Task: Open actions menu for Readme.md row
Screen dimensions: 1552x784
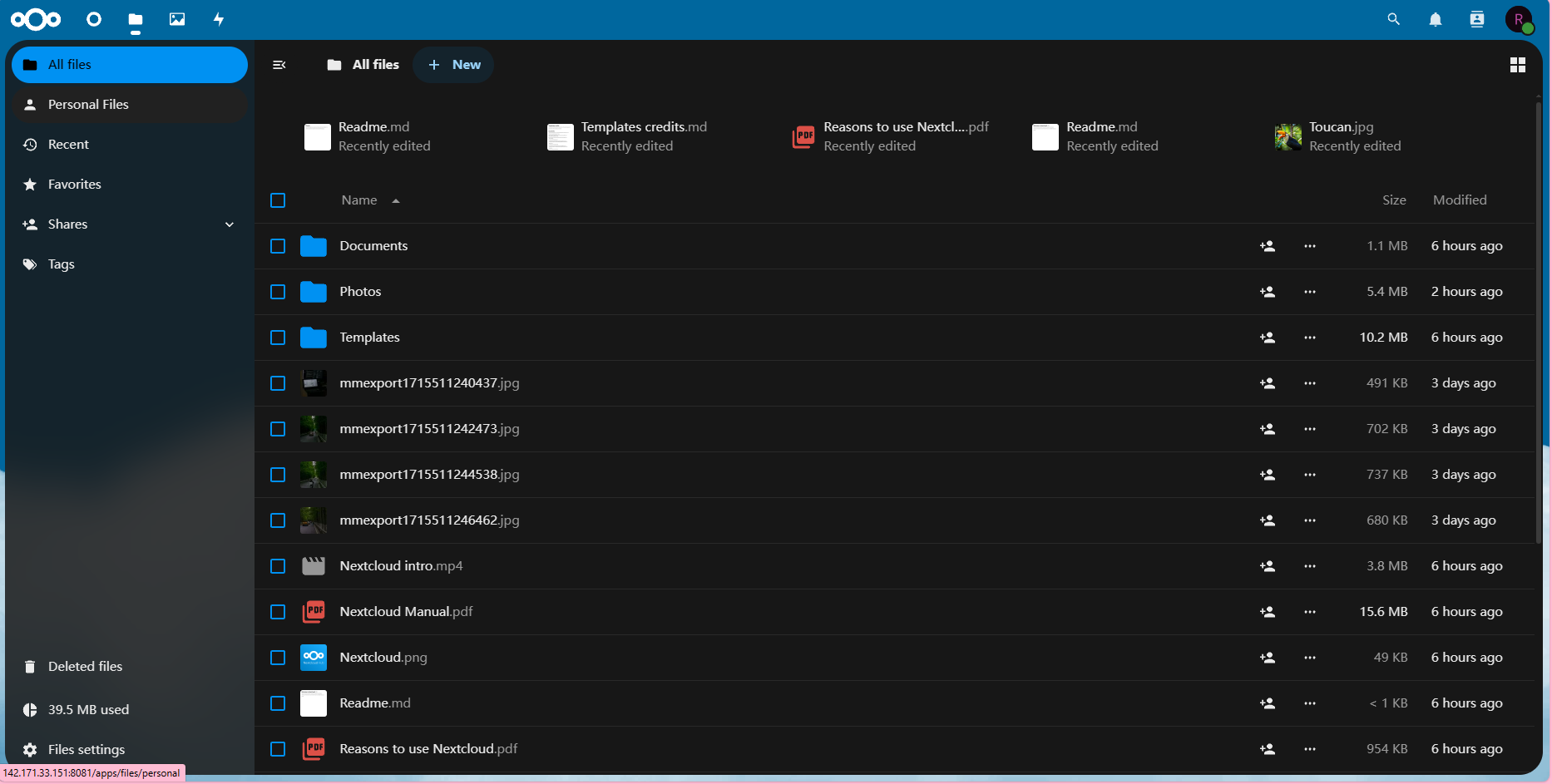Action: pyautogui.click(x=1310, y=703)
